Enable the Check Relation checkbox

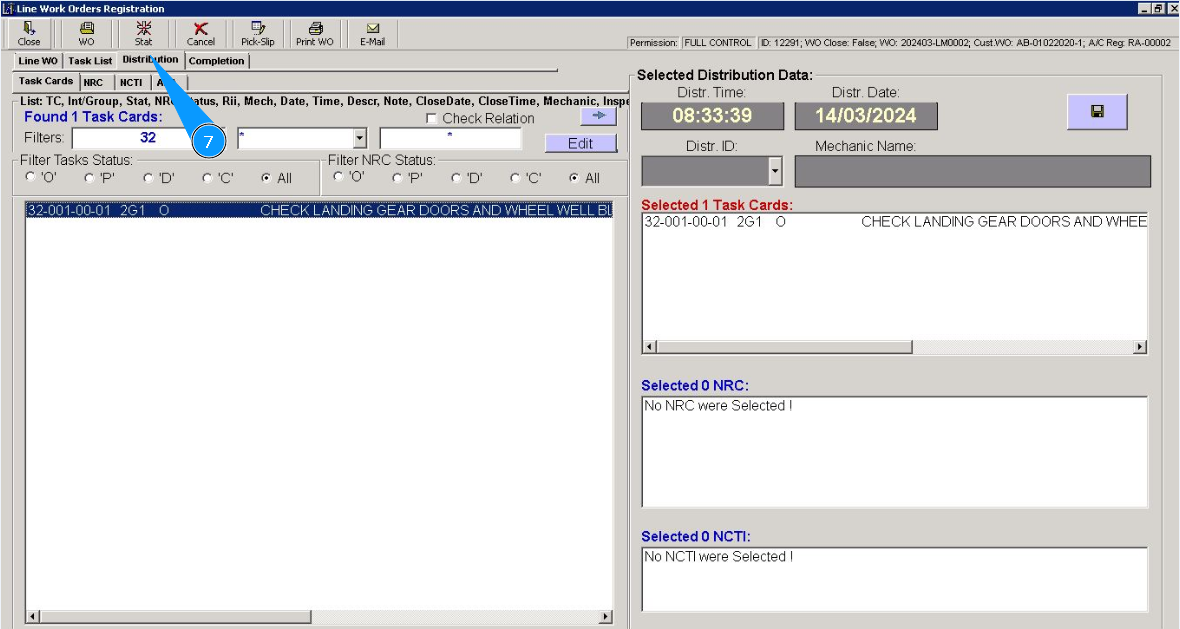[x=432, y=119]
